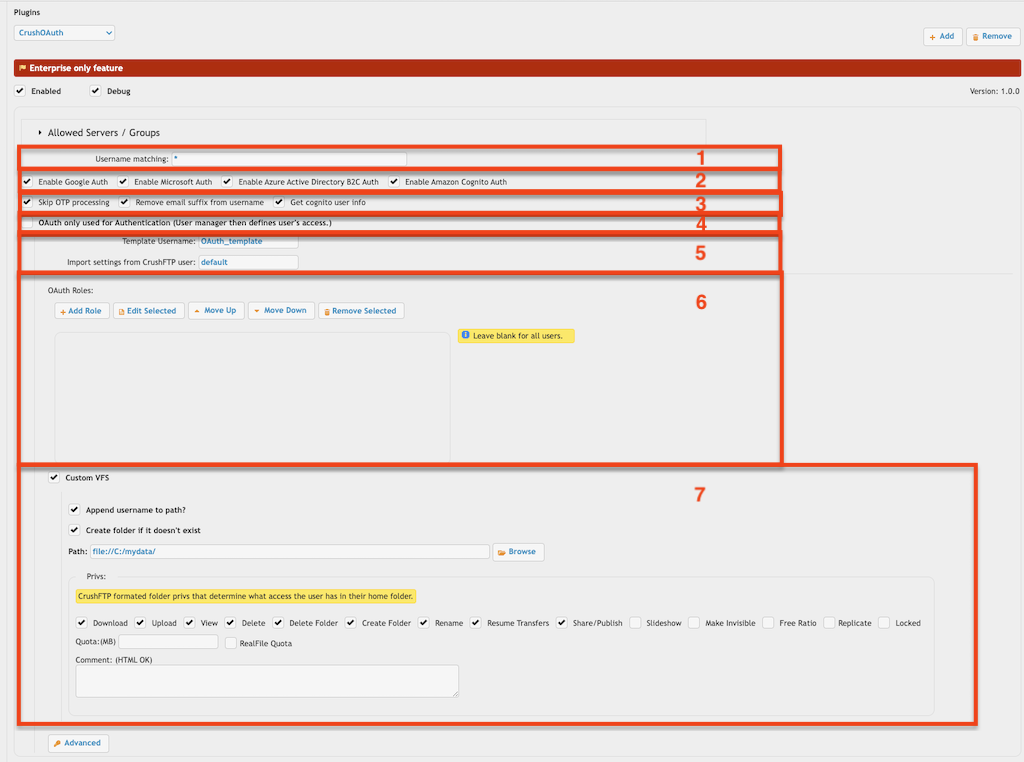Screen dimensions: 1024x762
Task: Open the CrushOAuth plugins dropdown
Action: click(64, 33)
